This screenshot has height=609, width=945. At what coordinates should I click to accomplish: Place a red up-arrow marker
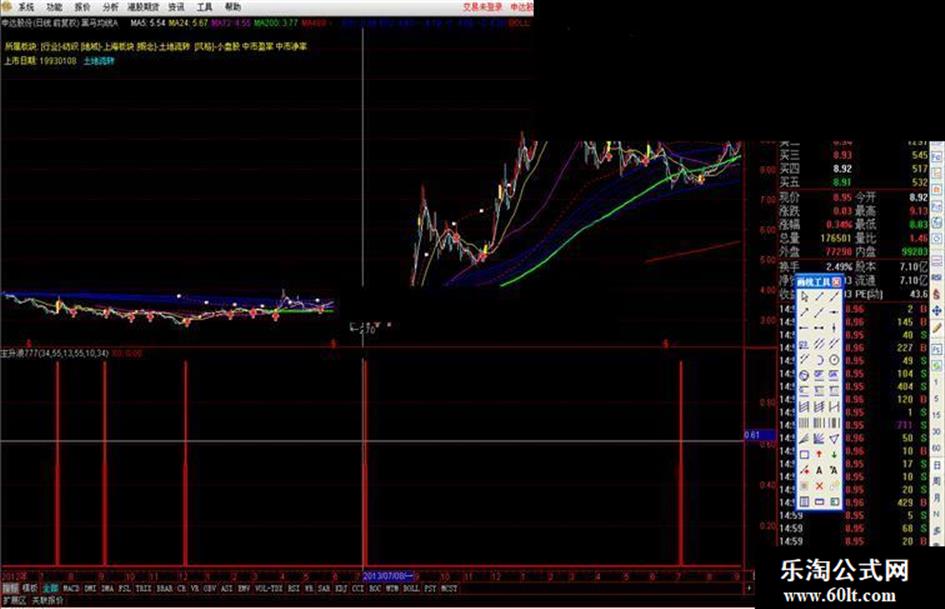(819, 455)
